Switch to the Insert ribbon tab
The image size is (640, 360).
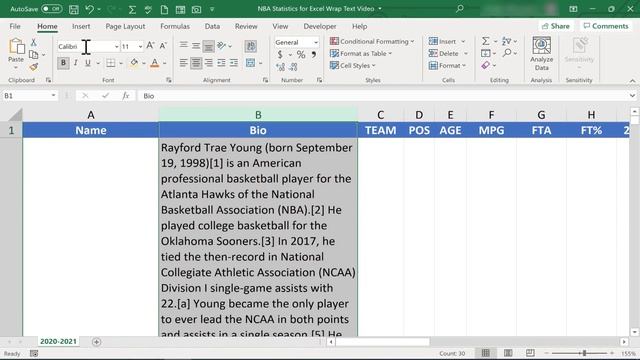(81, 26)
